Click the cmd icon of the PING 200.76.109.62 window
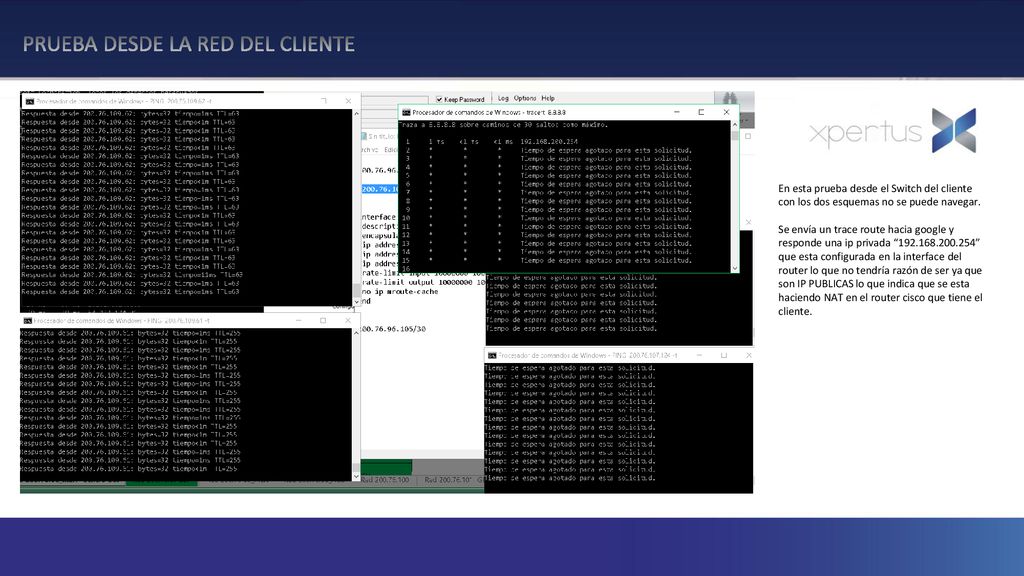The height and width of the screenshot is (576, 1024). click(29, 101)
